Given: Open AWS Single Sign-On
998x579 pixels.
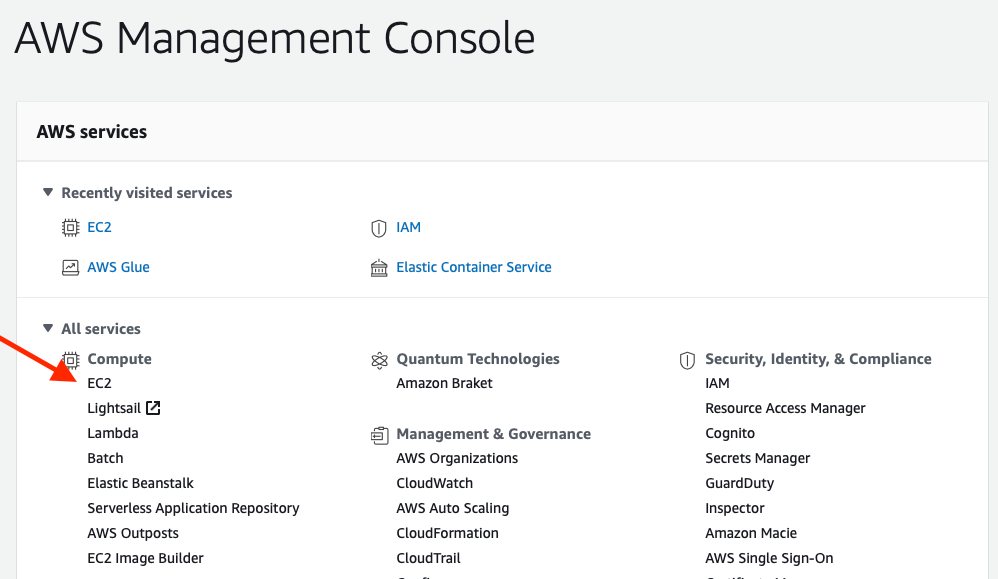Looking at the screenshot, I should (x=769, y=558).
